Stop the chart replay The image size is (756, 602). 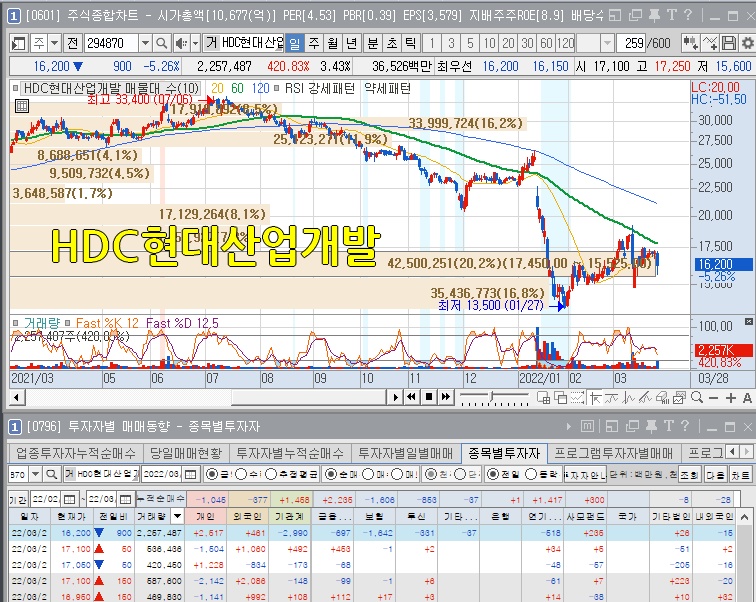429,397
